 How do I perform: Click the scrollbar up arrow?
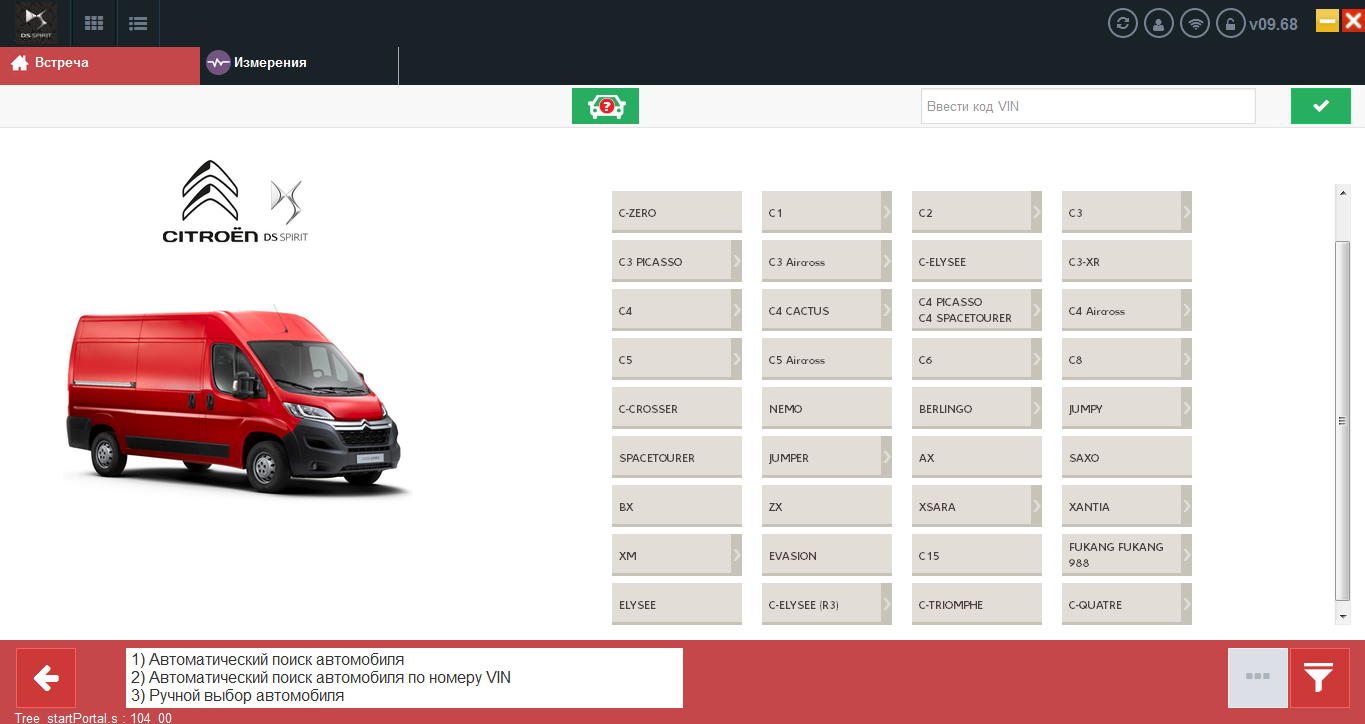[x=1343, y=192]
